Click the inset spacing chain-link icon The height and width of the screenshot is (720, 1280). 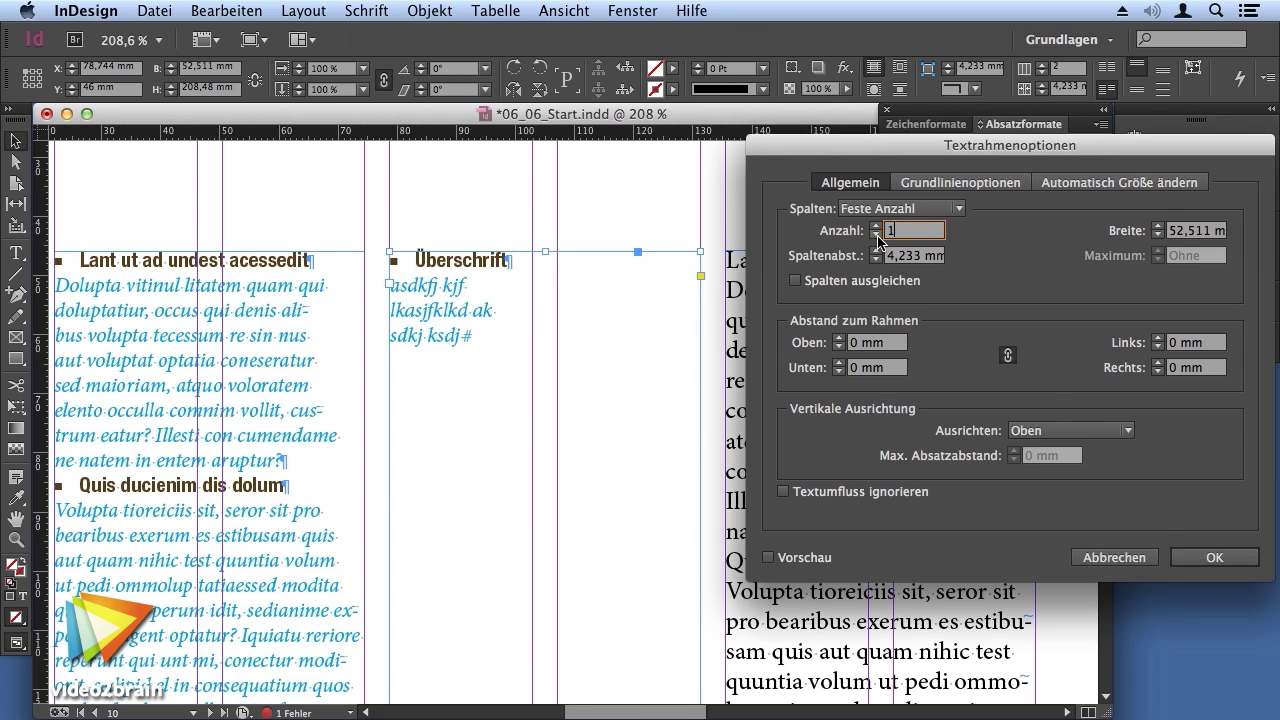(x=1007, y=355)
